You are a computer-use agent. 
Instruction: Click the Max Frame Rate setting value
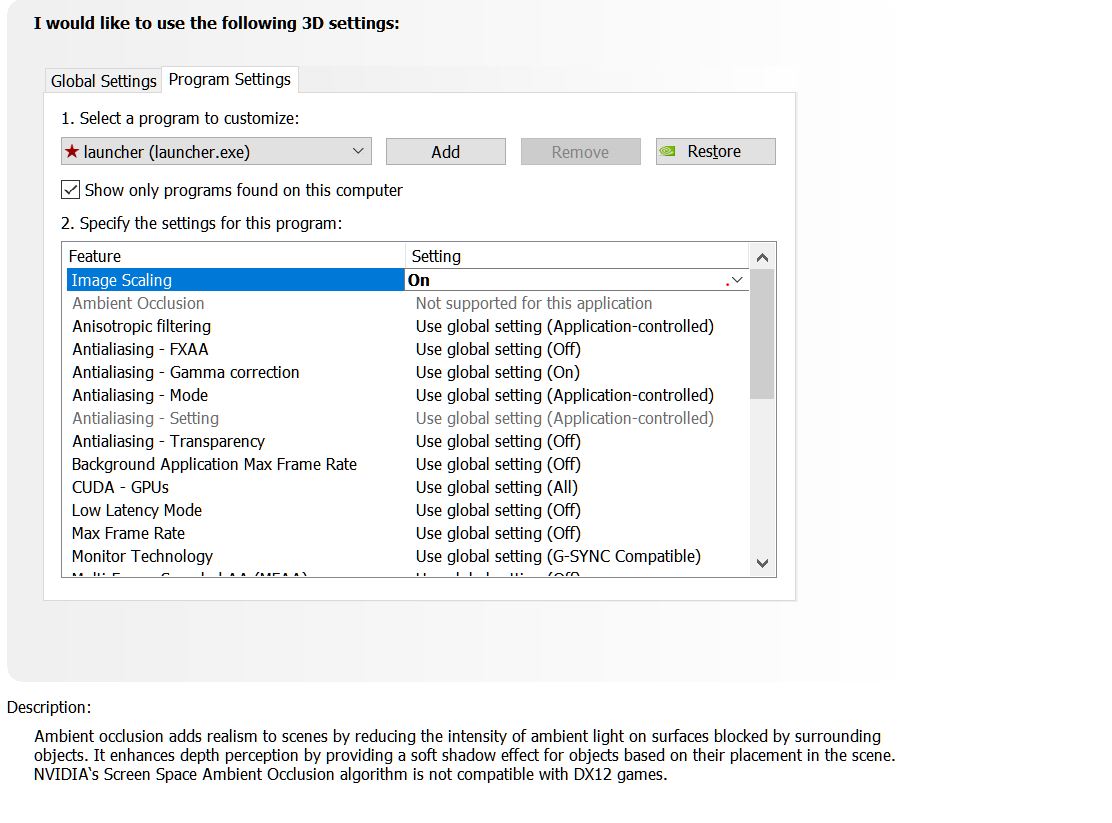point(498,534)
